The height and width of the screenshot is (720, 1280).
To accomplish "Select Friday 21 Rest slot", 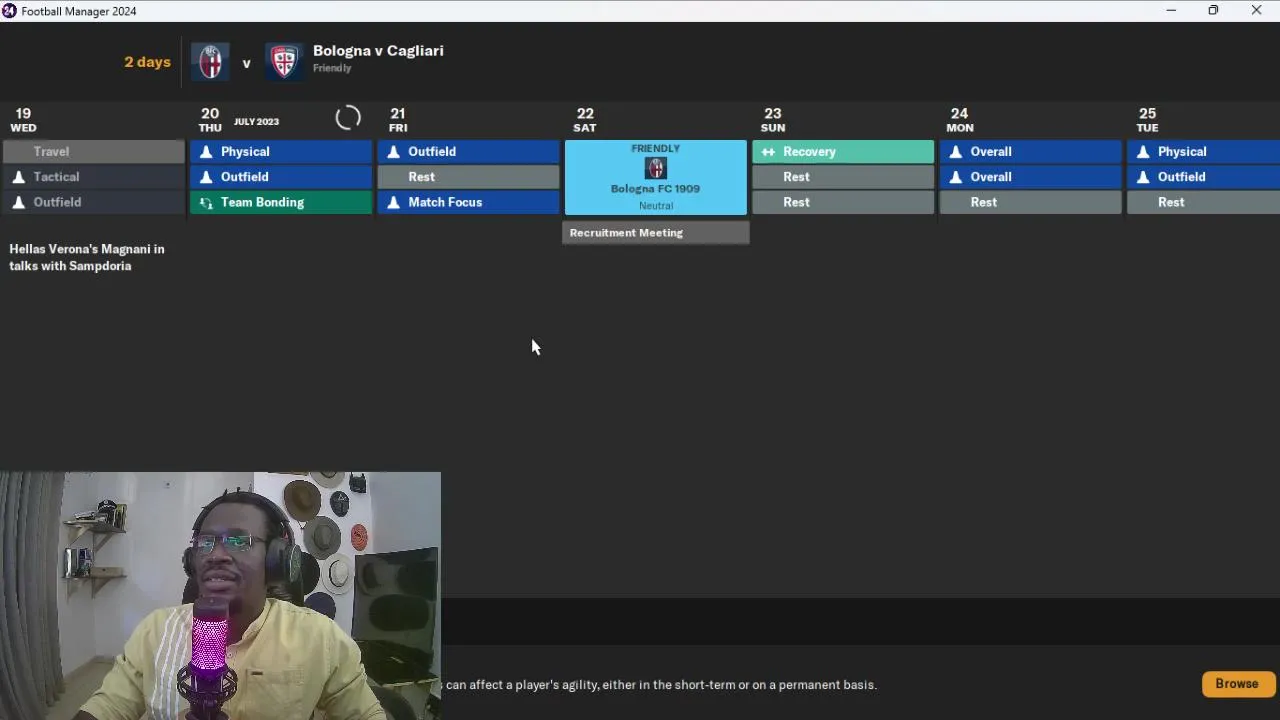I will click(468, 177).
